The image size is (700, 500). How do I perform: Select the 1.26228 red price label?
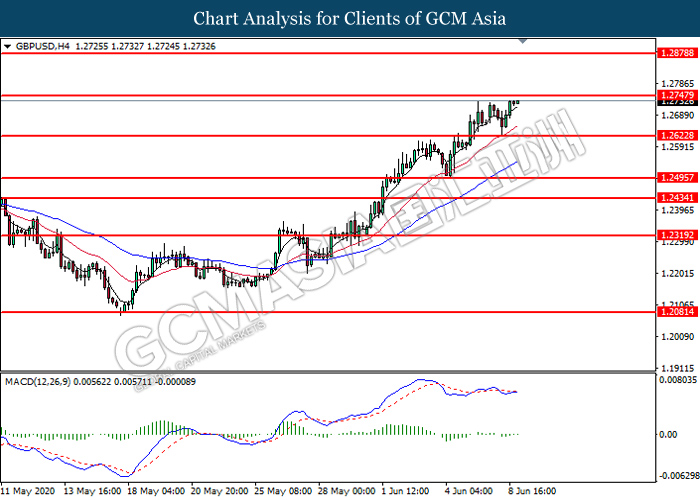[x=677, y=135]
